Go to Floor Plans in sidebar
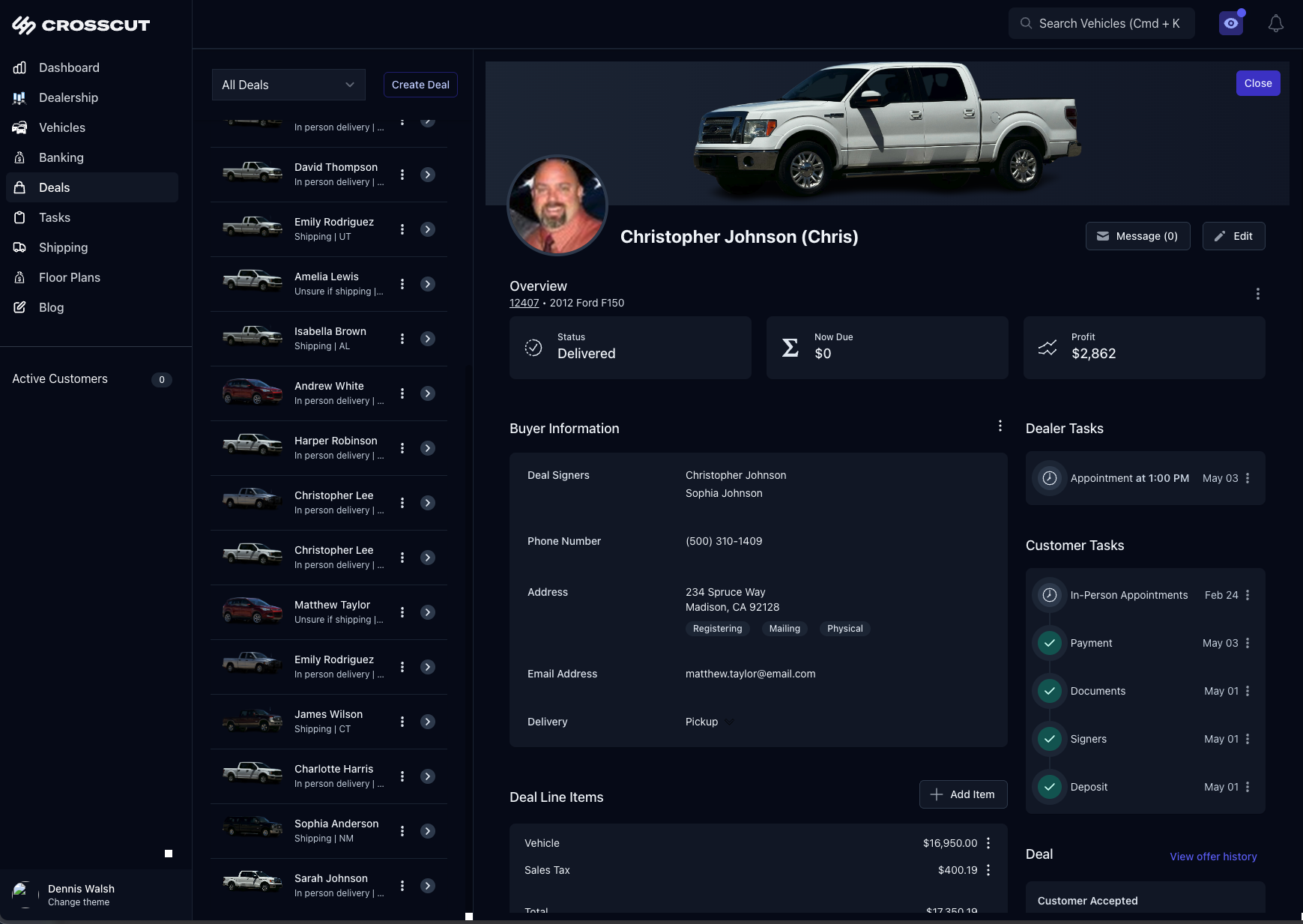 pos(70,277)
